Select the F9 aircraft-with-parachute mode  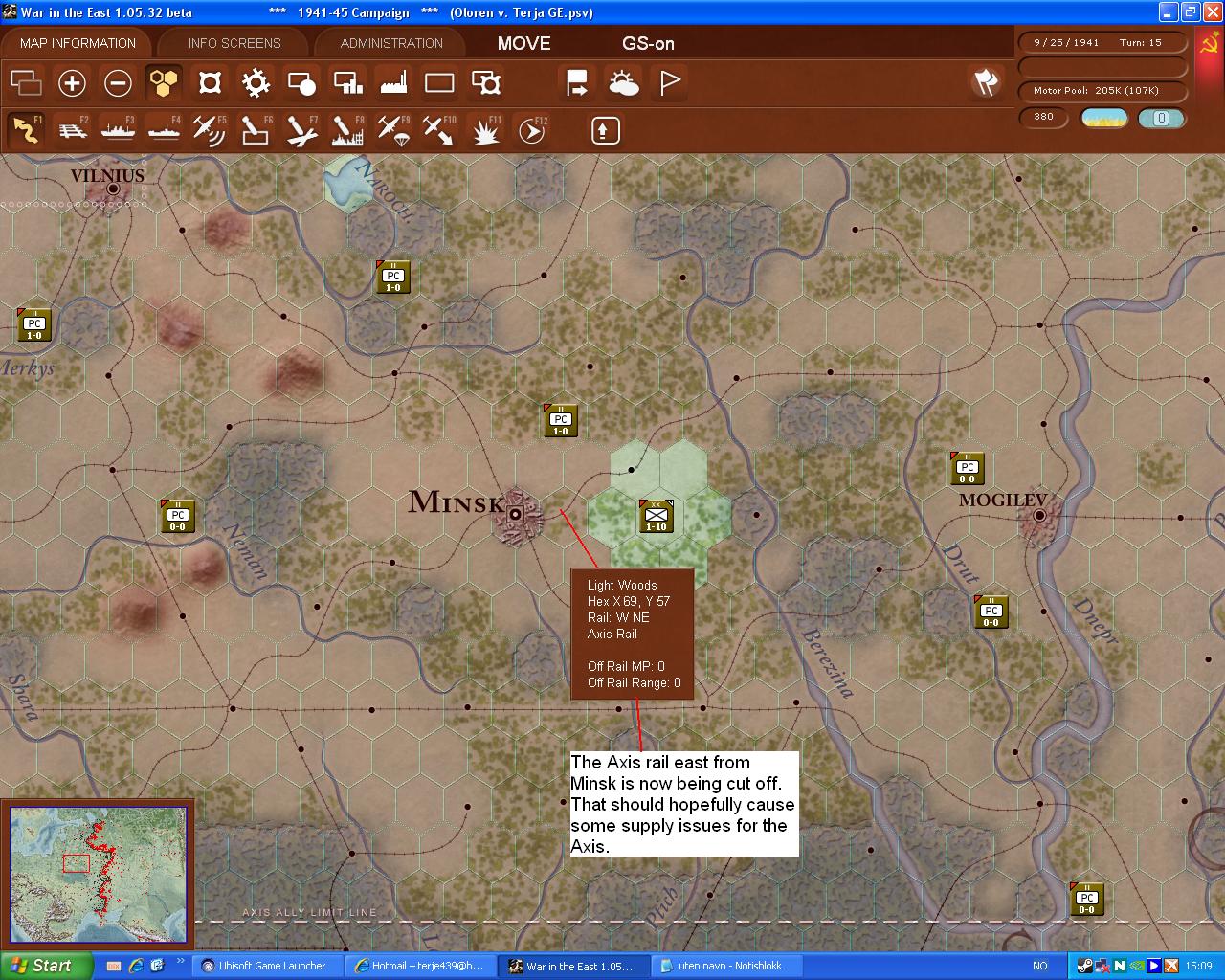(x=393, y=130)
